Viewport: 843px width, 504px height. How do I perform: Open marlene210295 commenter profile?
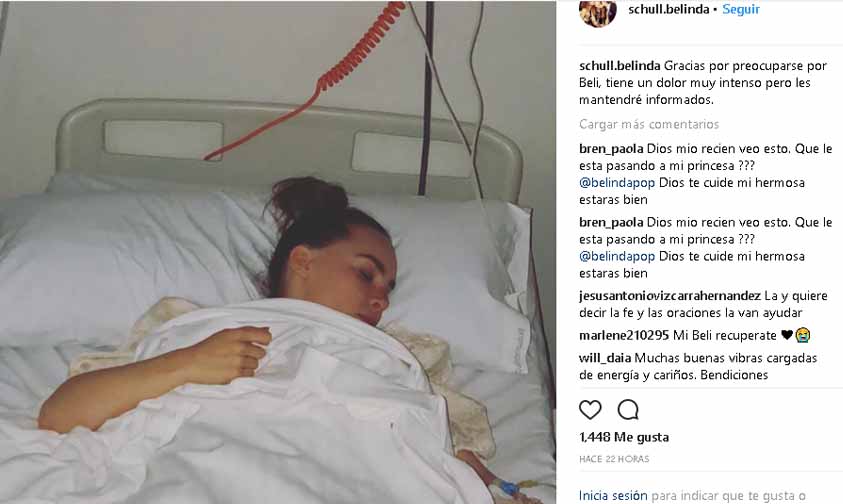point(624,335)
